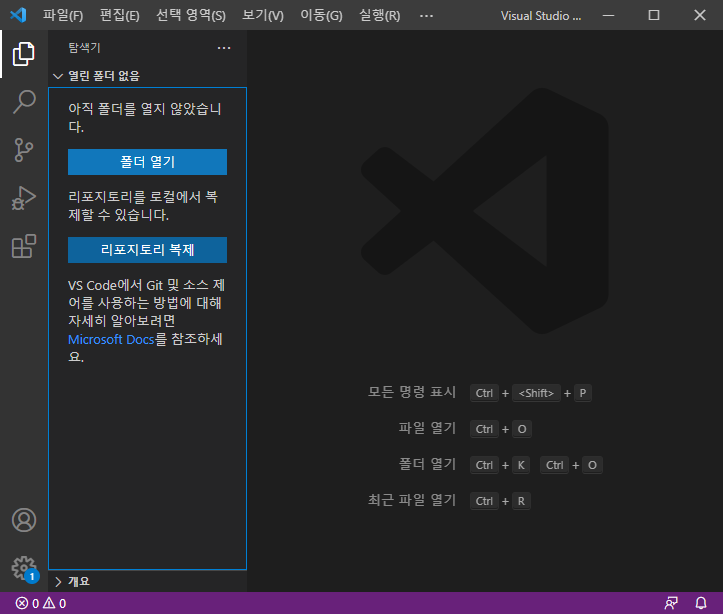
Task: Open the 편집(E) menu
Action: click(119, 15)
